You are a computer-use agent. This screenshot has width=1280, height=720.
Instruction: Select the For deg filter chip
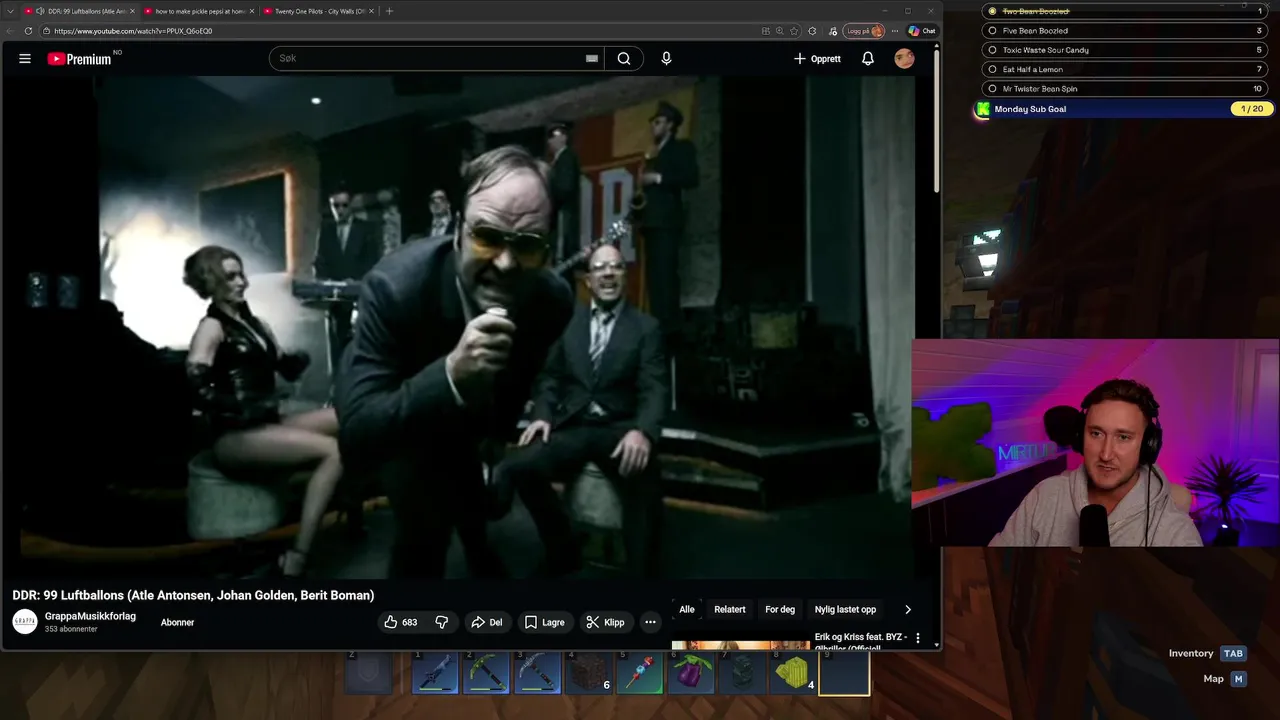[780, 609]
